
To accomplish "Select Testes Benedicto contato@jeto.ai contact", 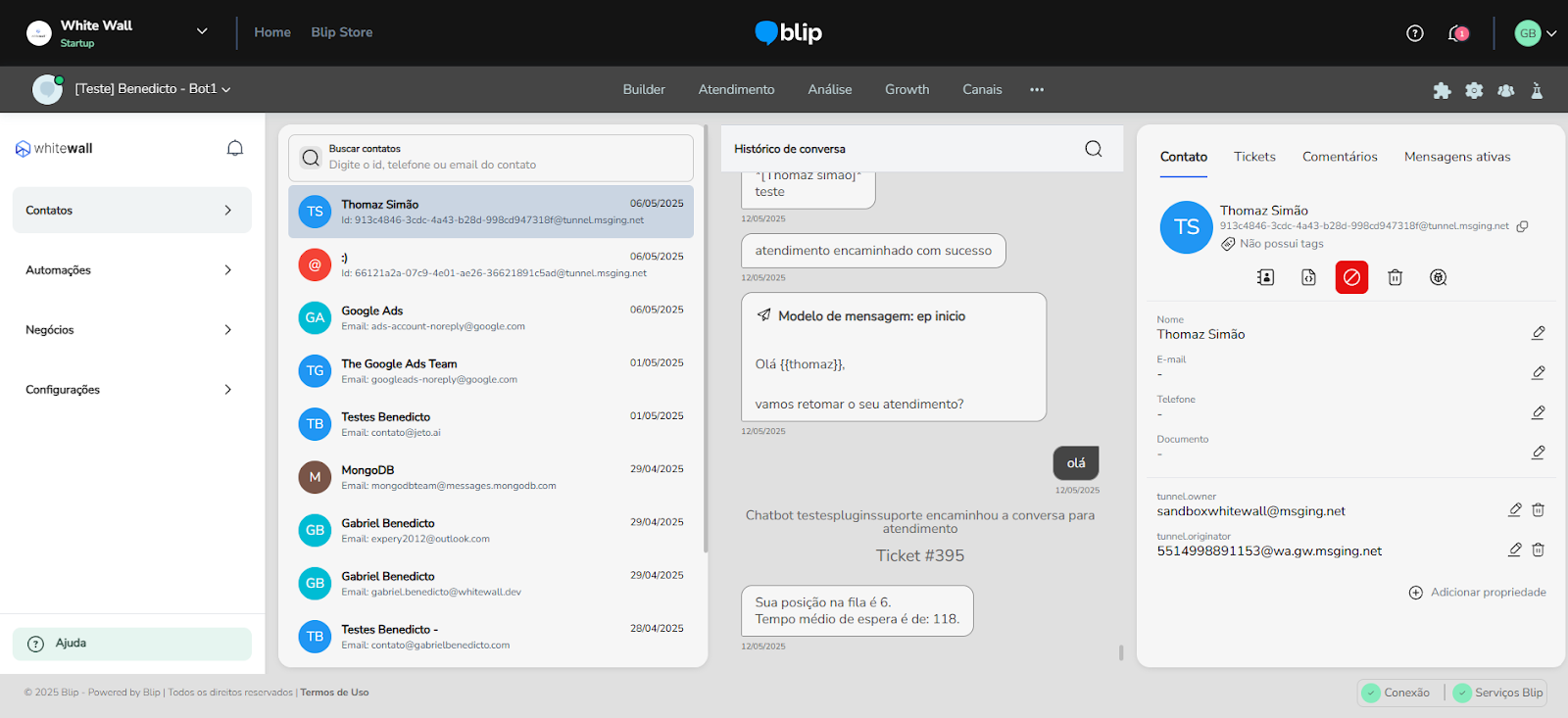I will click(x=491, y=424).
